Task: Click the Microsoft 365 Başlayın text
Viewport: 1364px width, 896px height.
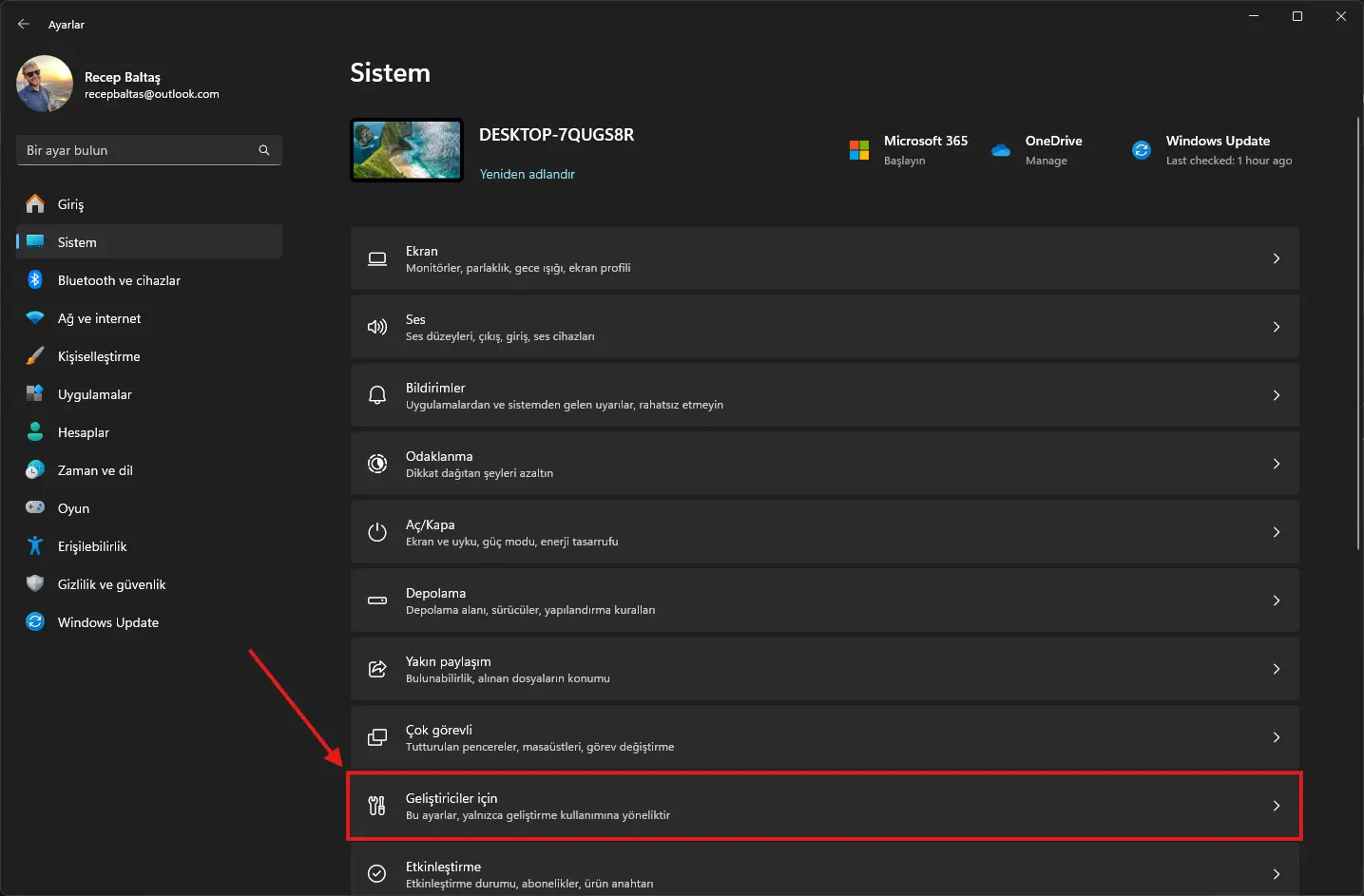Action: click(904, 161)
